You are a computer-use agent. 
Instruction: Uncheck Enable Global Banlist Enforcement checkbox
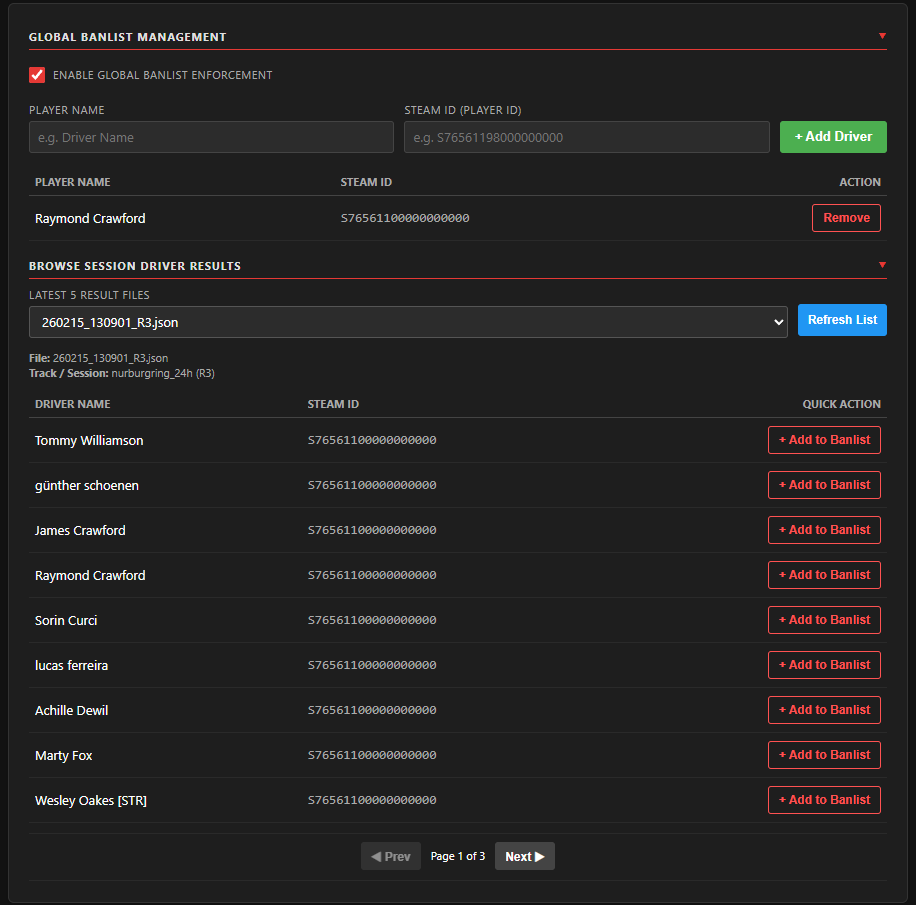pos(37,75)
